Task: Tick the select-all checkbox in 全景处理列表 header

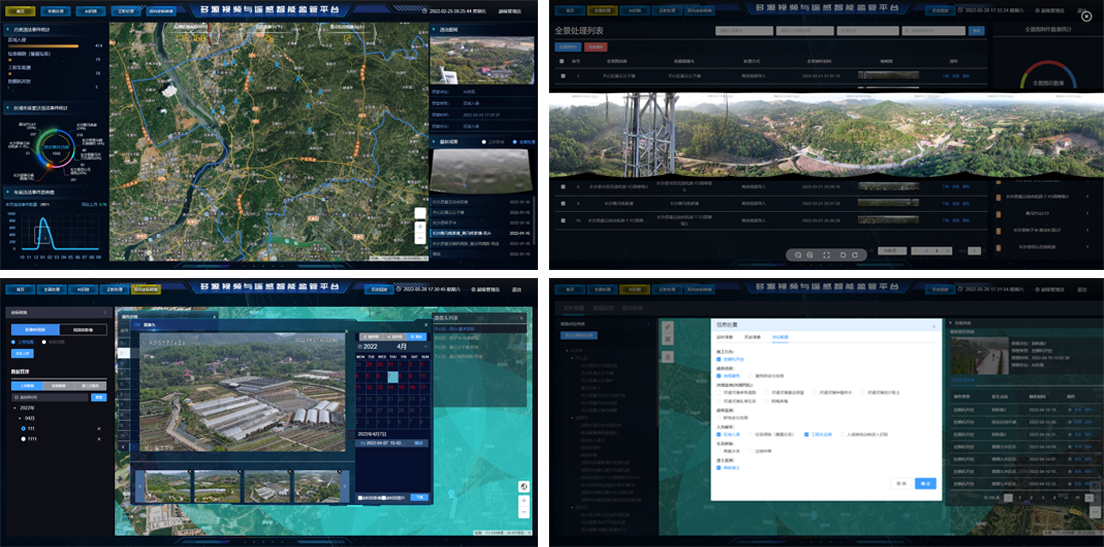Action: pyautogui.click(x=561, y=62)
